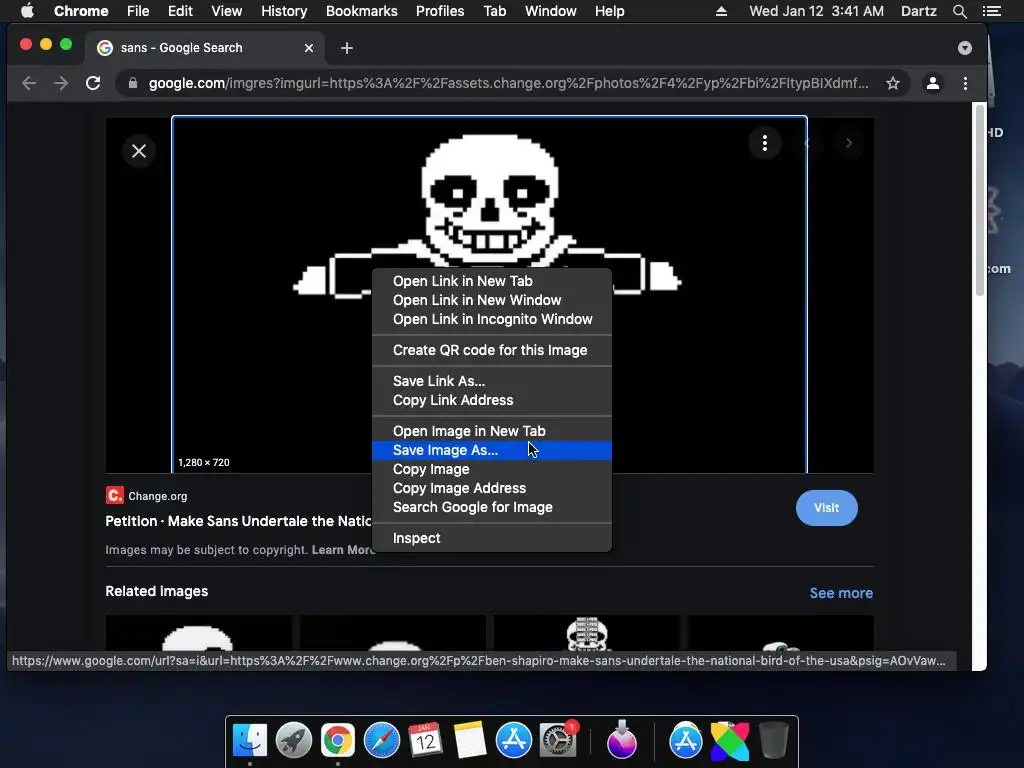The image size is (1024, 768).
Task: Open Control Center list icon in menu bar
Action: tap(991, 11)
